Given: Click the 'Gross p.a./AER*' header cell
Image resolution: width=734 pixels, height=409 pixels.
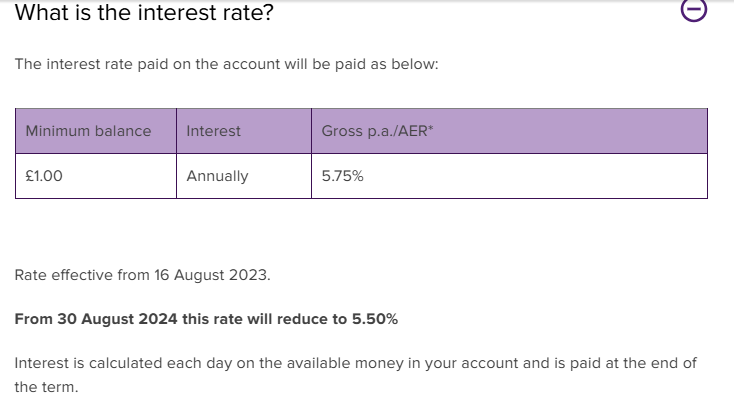Looking at the screenshot, I should click(509, 131).
